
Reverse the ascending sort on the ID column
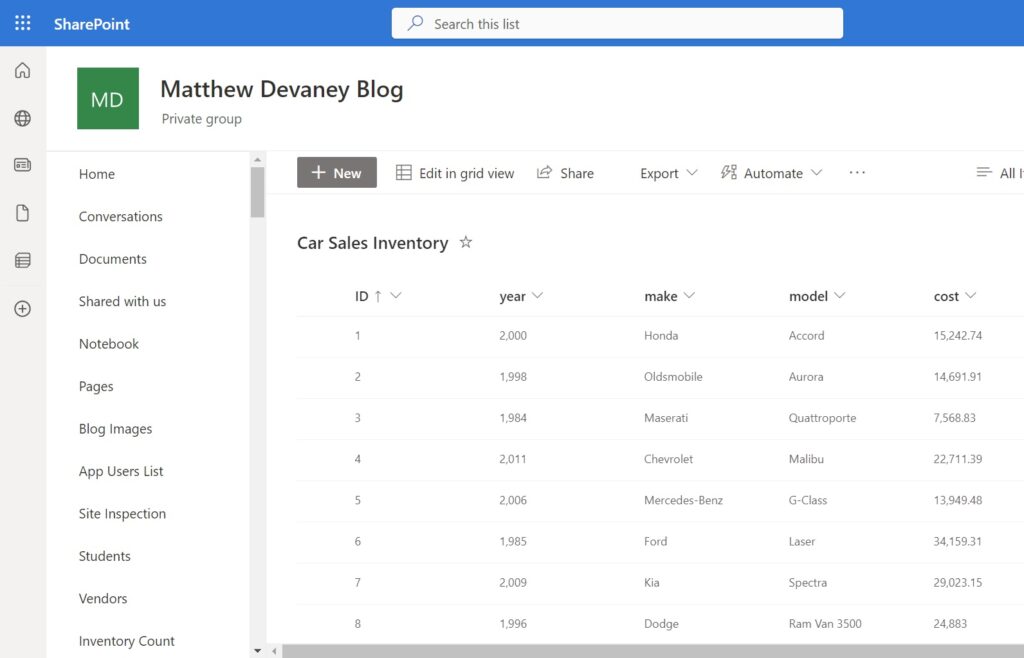pyautogui.click(x=377, y=296)
